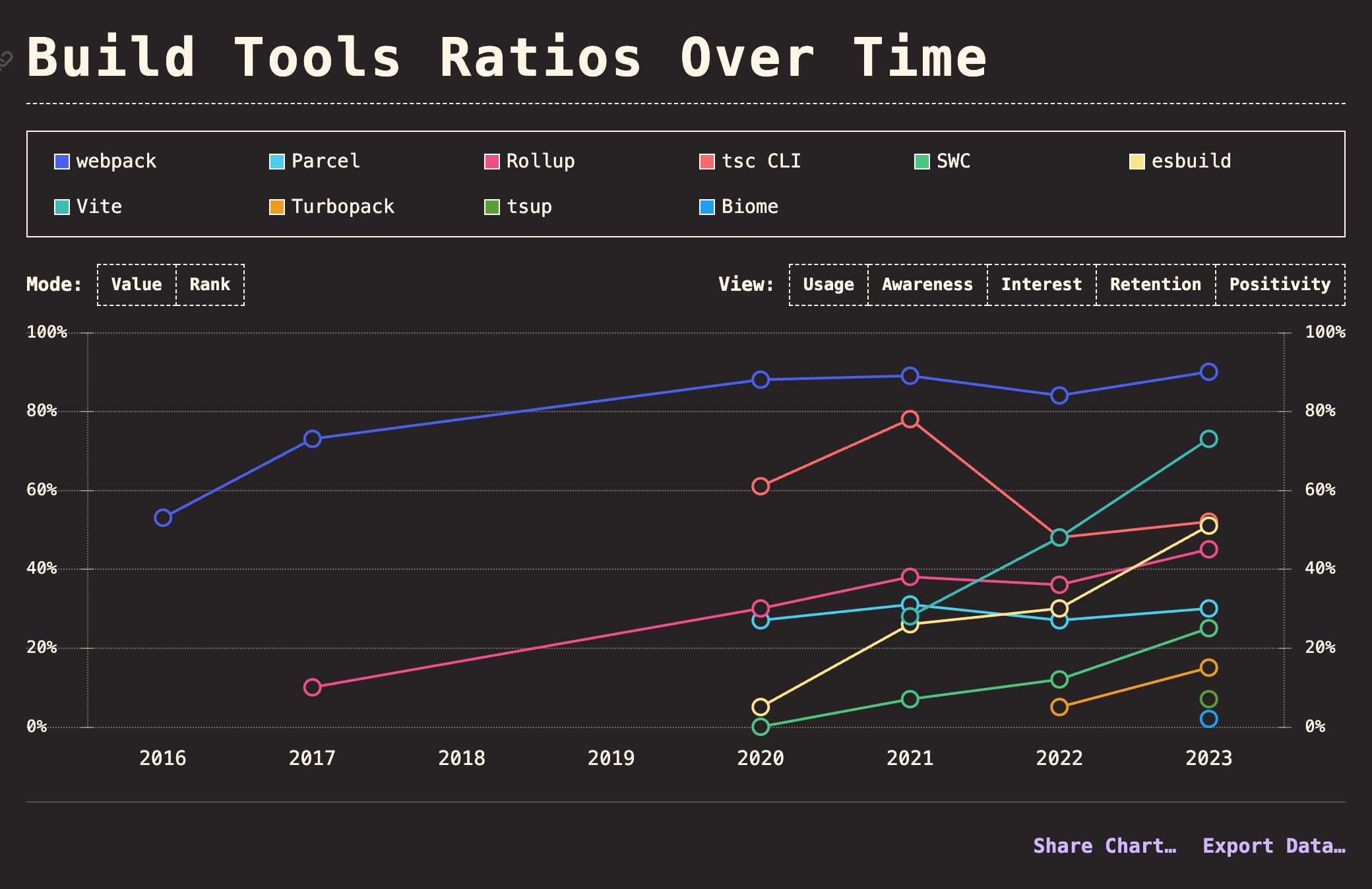Select the Awareness view tab
The height and width of the screenshot is (889, 1372).
(927, 285)
